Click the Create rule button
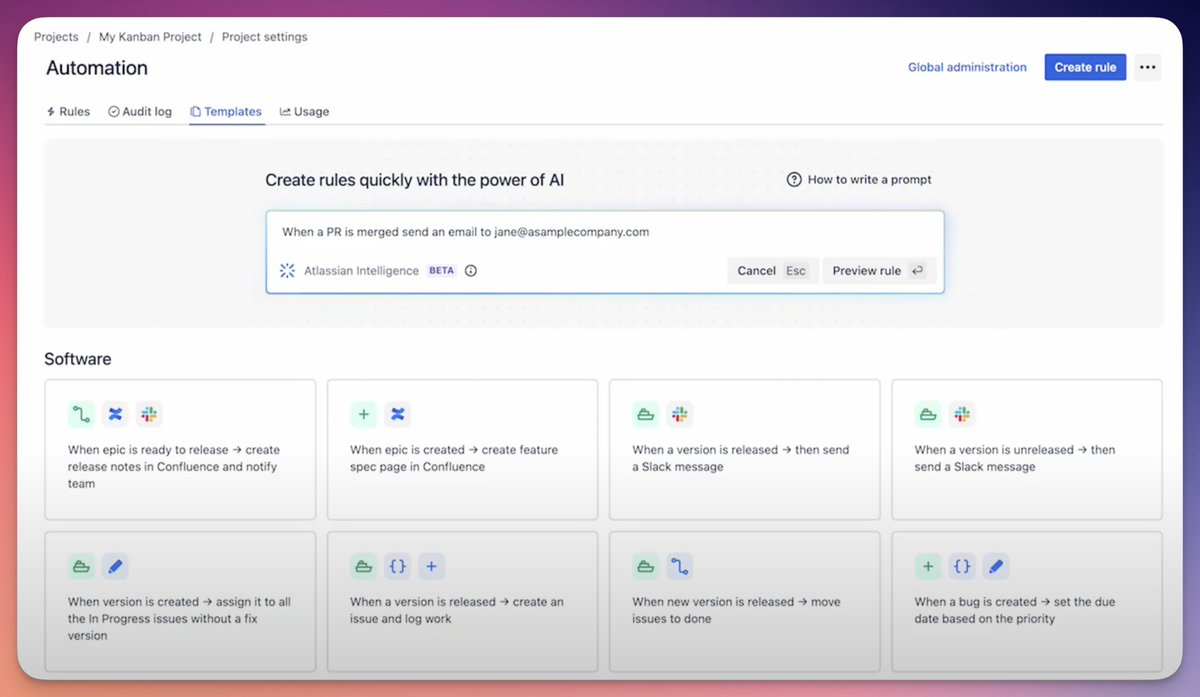This screenshot has width=1200, height=697. [1085, 67]
